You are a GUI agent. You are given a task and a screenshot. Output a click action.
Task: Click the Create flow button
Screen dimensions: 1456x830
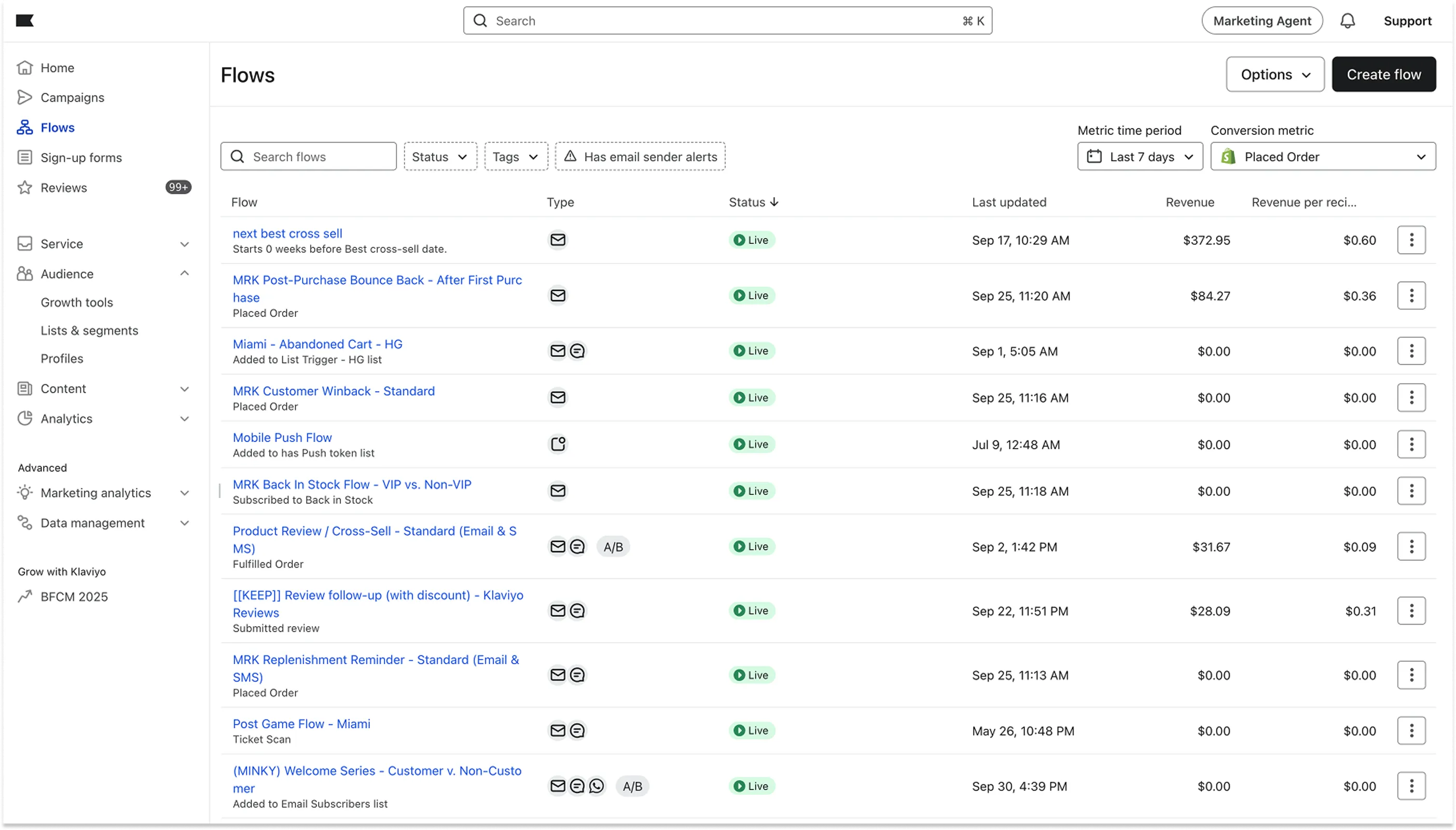(x=1383, y=74)
